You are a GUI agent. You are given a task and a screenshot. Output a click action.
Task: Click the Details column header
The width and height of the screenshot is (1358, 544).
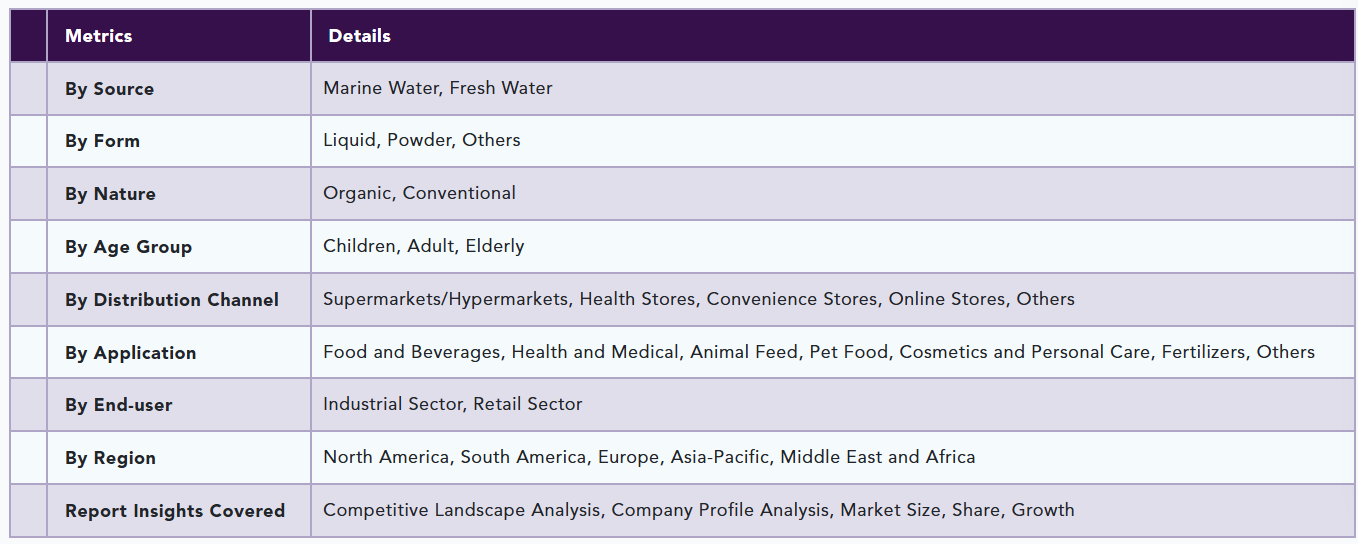(359, 36)
